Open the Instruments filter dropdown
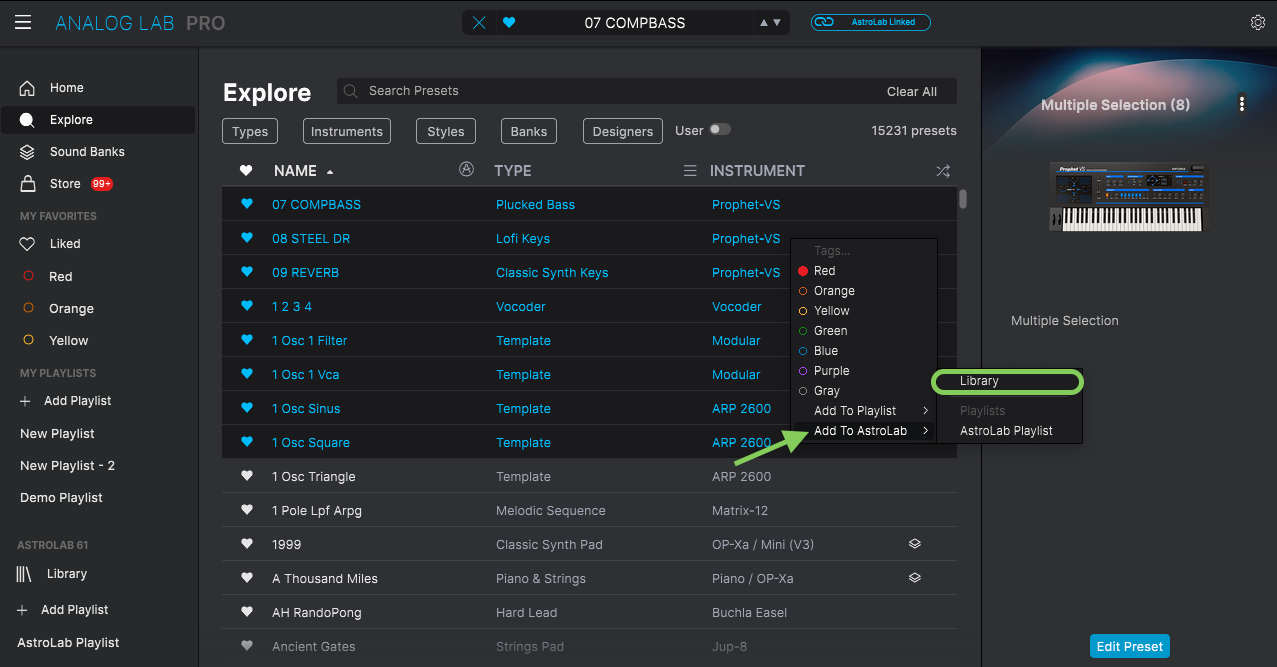 347,131
